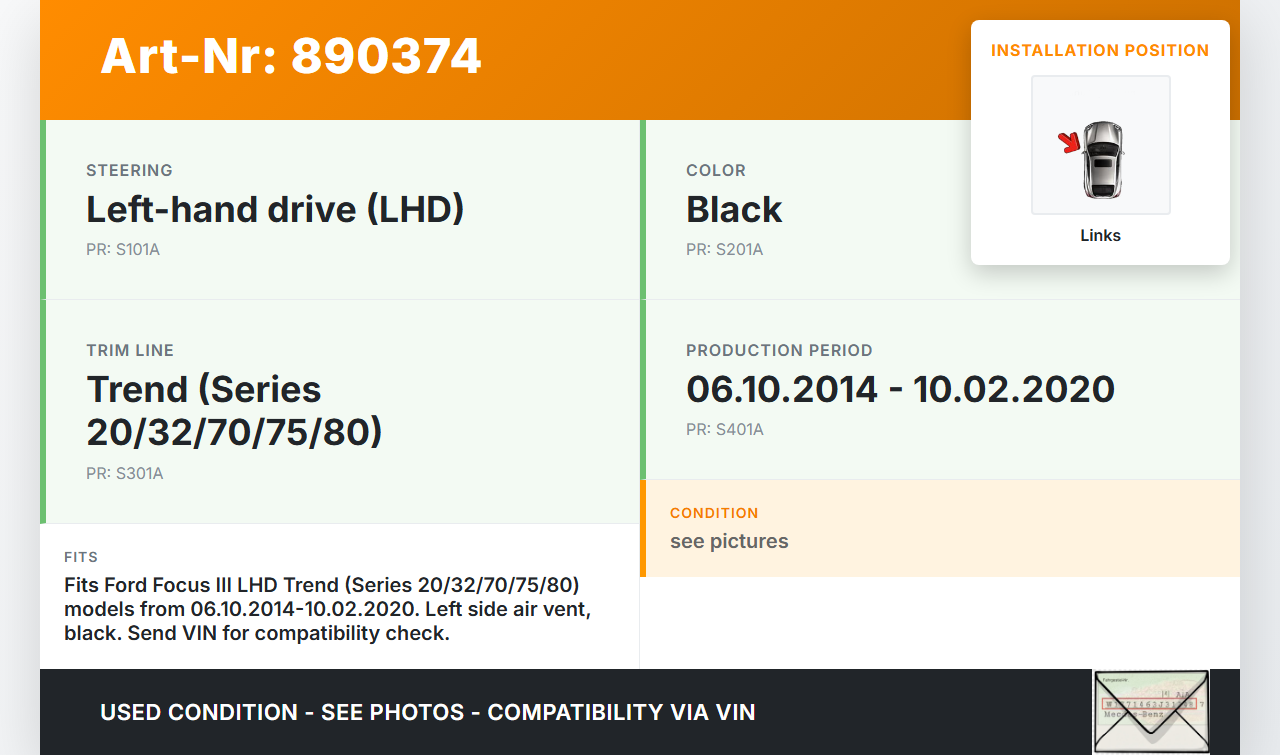The width and height of the screenshot is (1280, 755).
Task: Click the FITS label
Action: (x=81, y=557)
